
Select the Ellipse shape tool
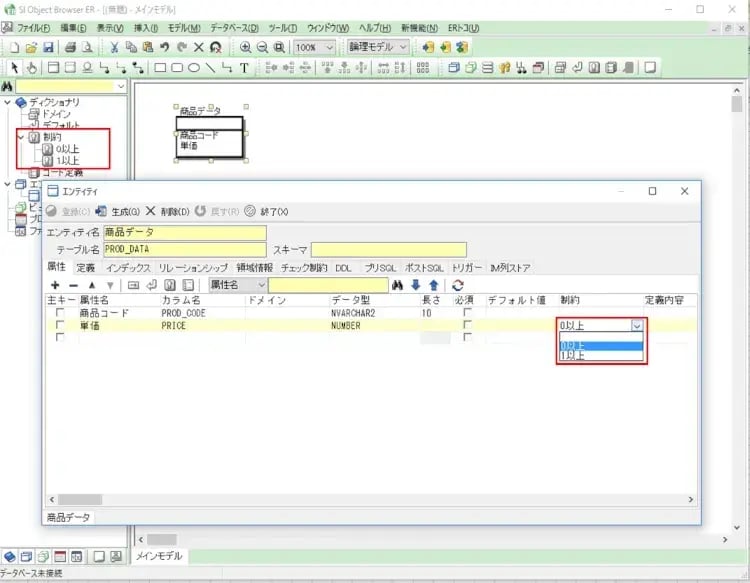coord(193,68)
